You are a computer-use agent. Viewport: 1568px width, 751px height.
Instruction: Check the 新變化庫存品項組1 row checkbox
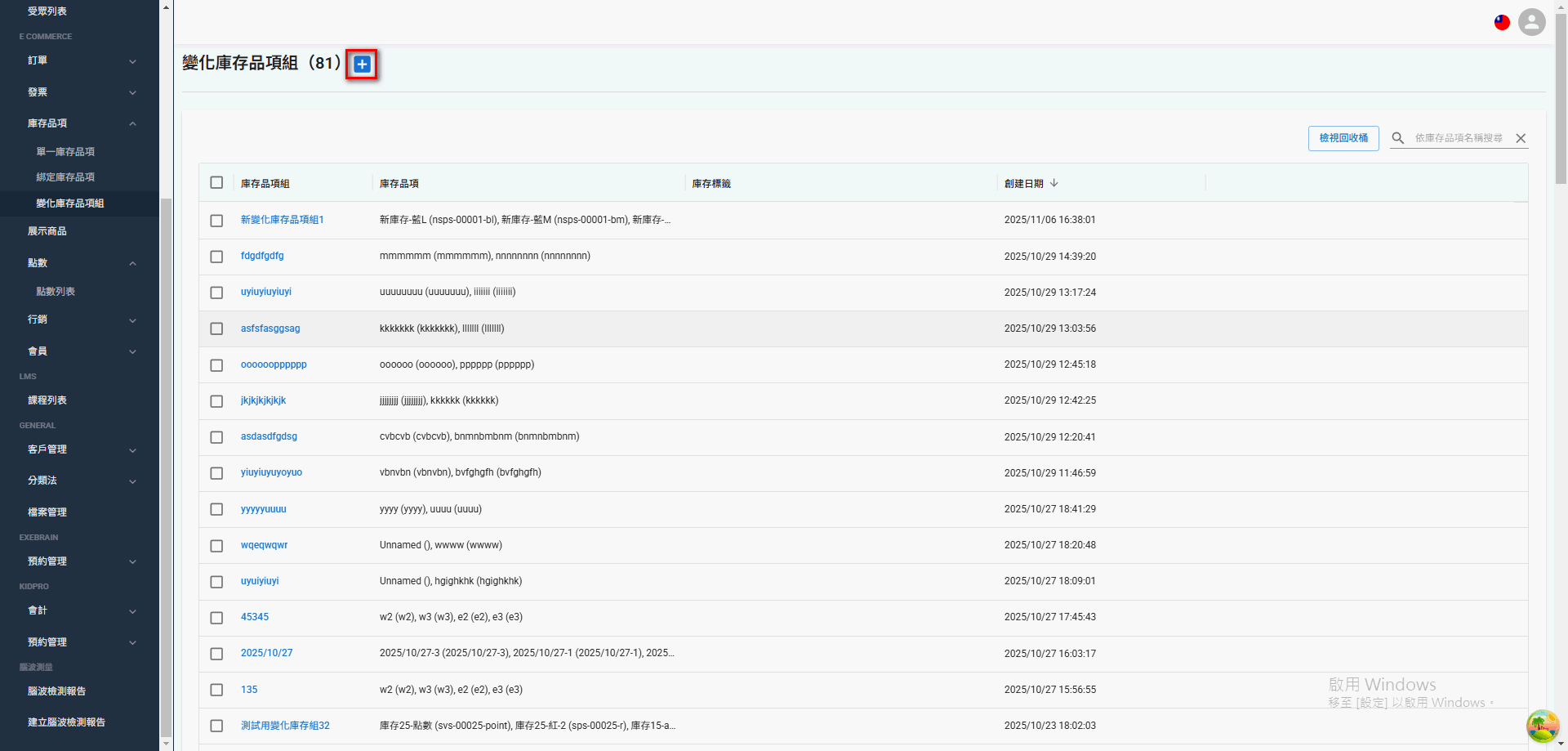click(x=216, y=221)
